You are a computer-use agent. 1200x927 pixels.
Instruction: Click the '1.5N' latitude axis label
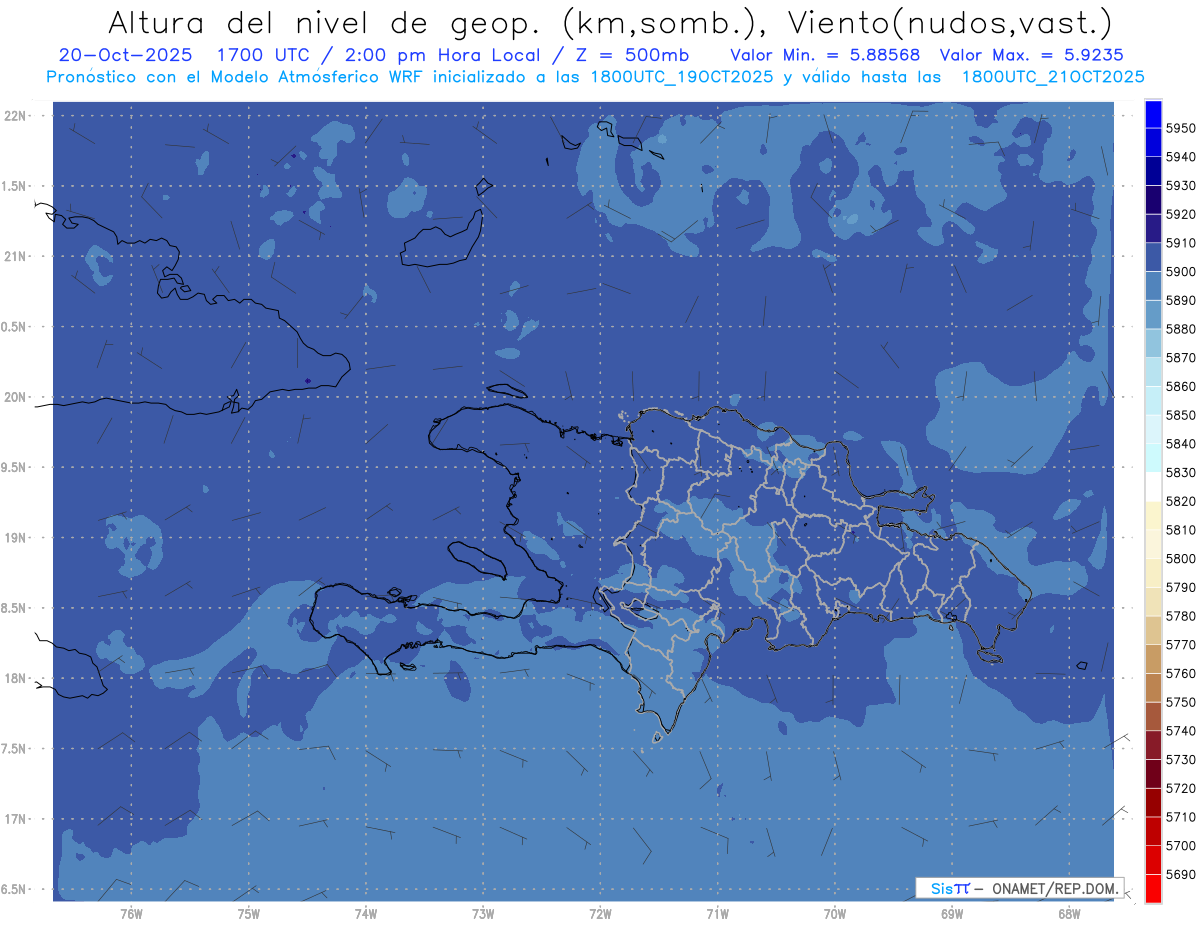15,186
